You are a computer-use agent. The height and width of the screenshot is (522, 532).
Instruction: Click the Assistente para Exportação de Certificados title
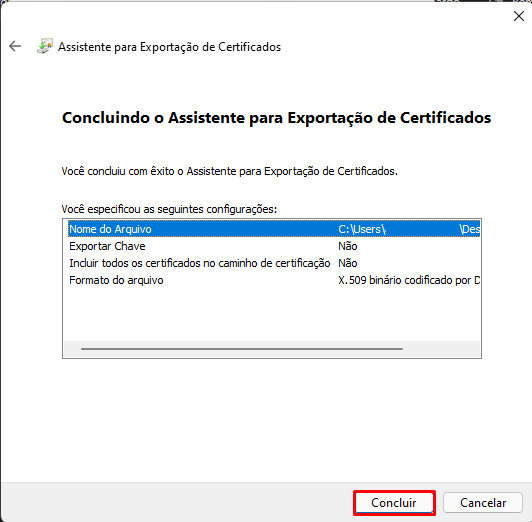click(x=169, y=47)
